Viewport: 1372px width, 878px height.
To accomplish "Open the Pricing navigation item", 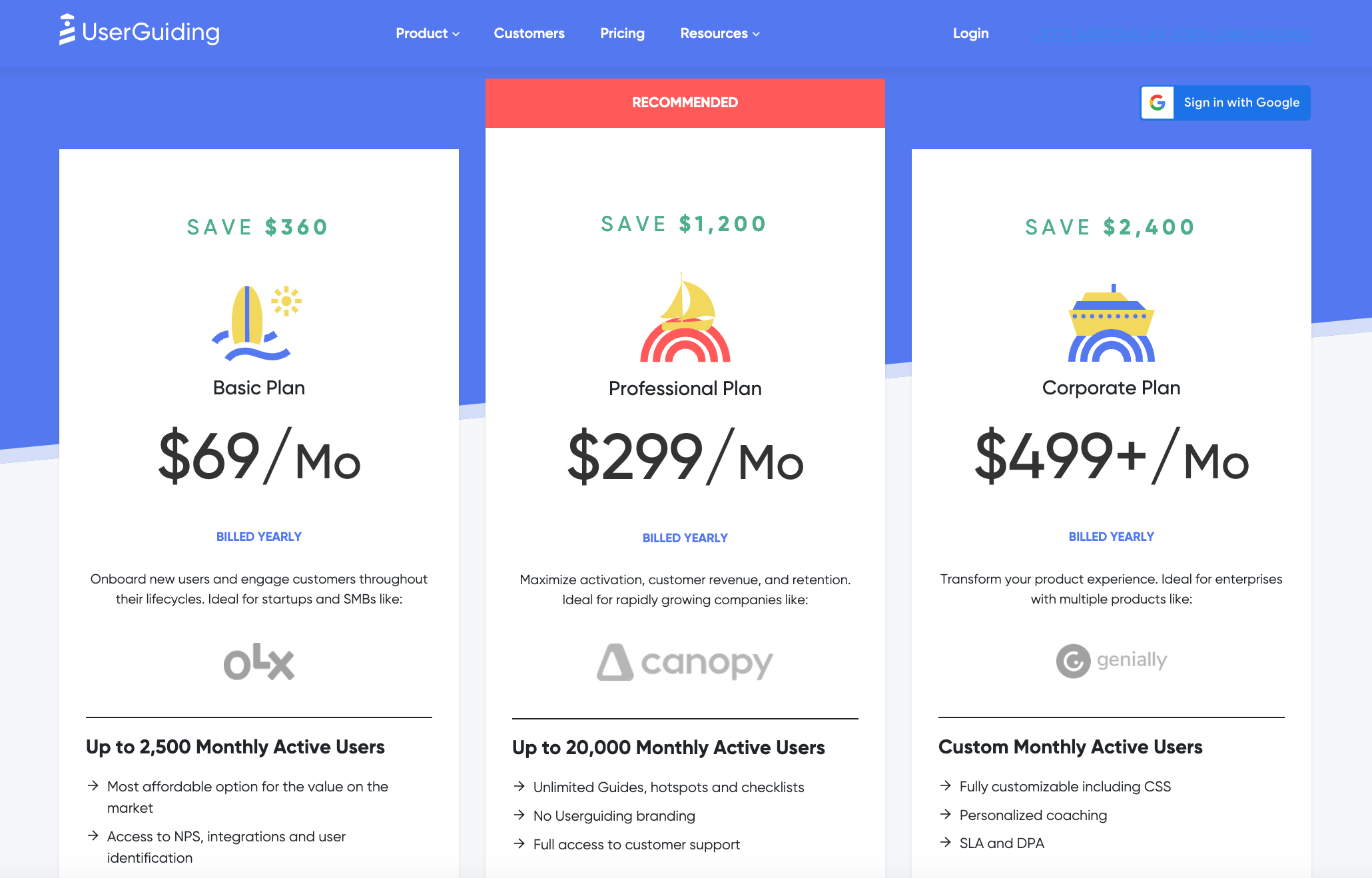I will tap(622, 33).
